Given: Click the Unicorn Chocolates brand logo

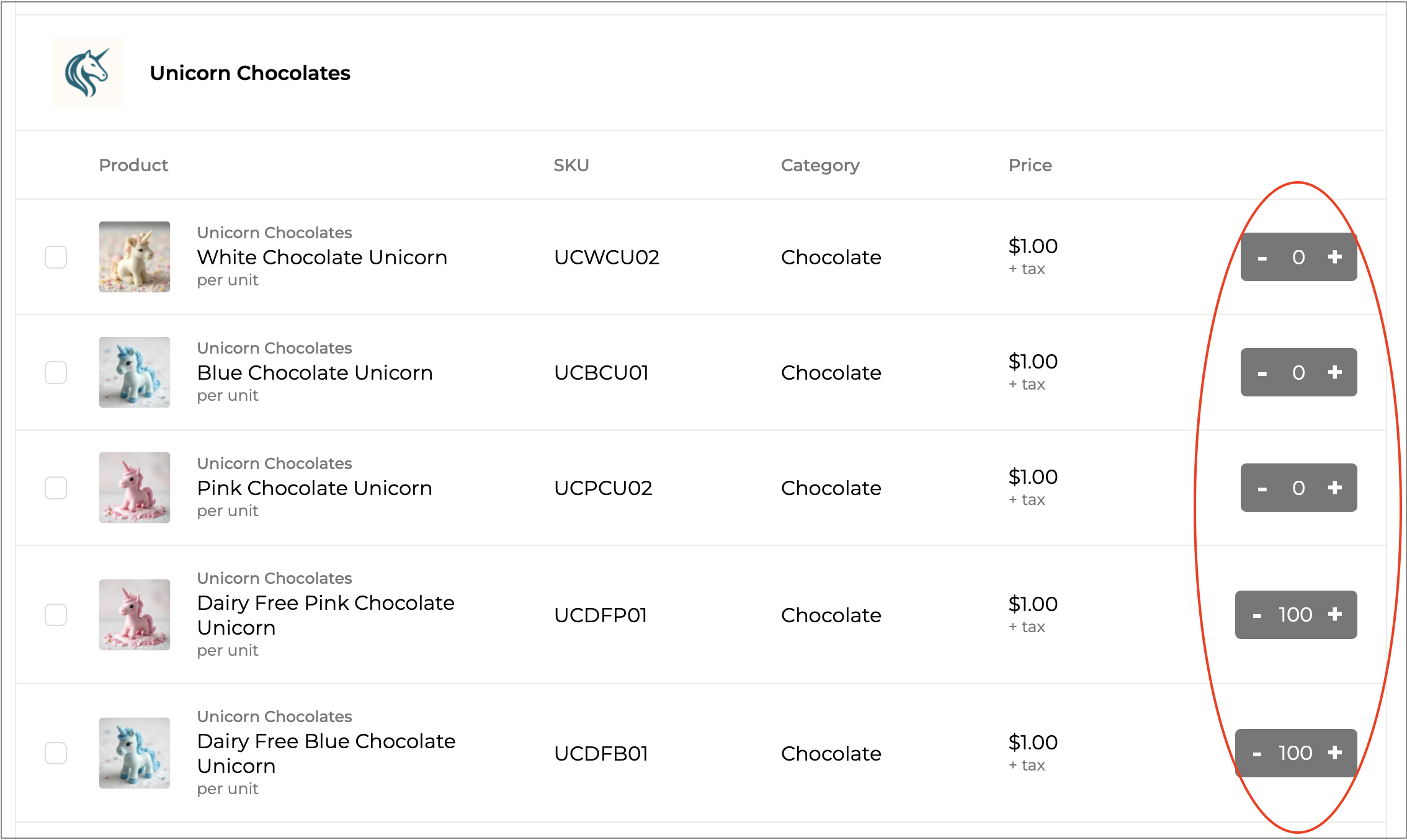Looking at the screenshot, I should (87, 73).
